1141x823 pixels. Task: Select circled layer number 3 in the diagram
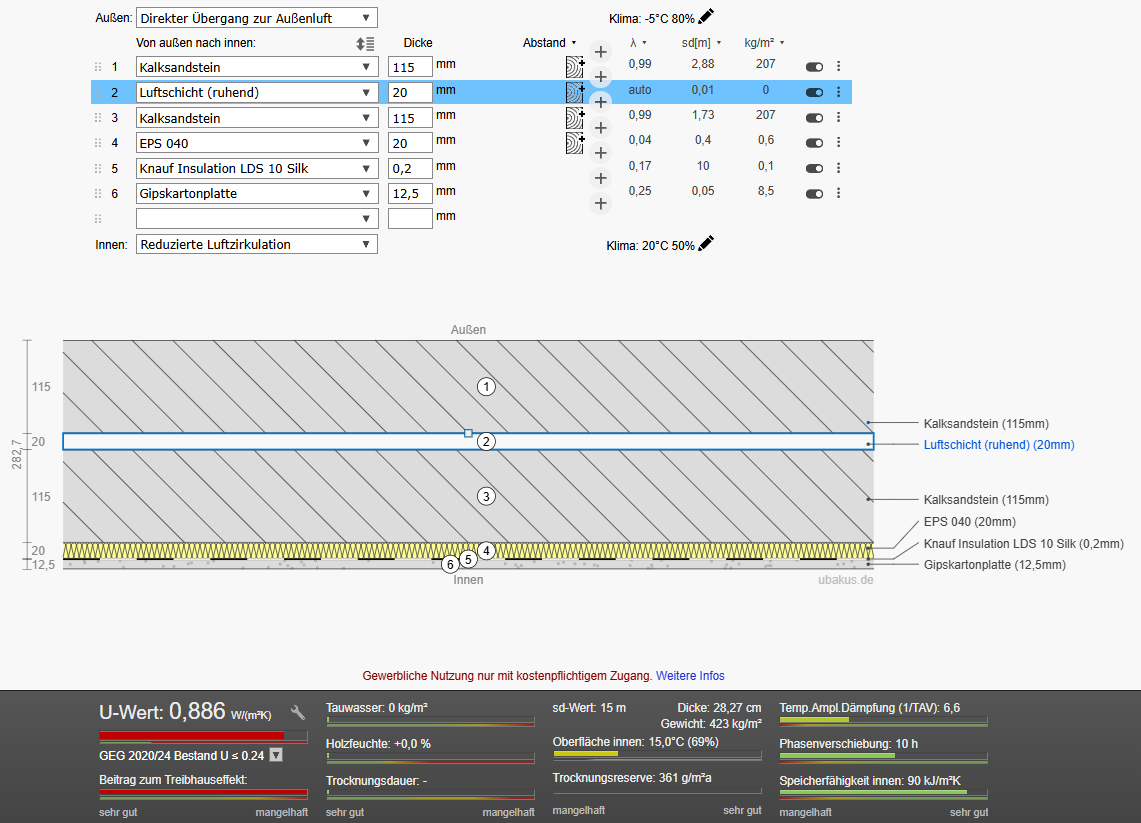tap(486, 497)
